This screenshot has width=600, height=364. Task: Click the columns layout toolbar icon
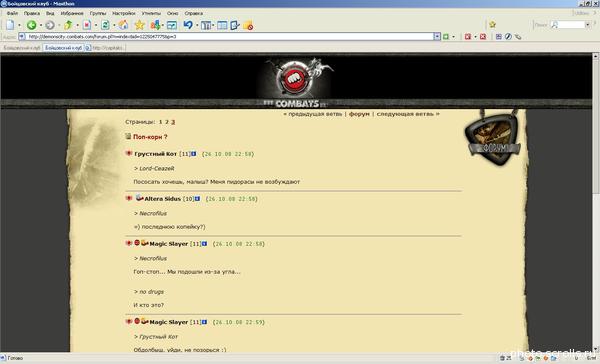pos(206,25)
